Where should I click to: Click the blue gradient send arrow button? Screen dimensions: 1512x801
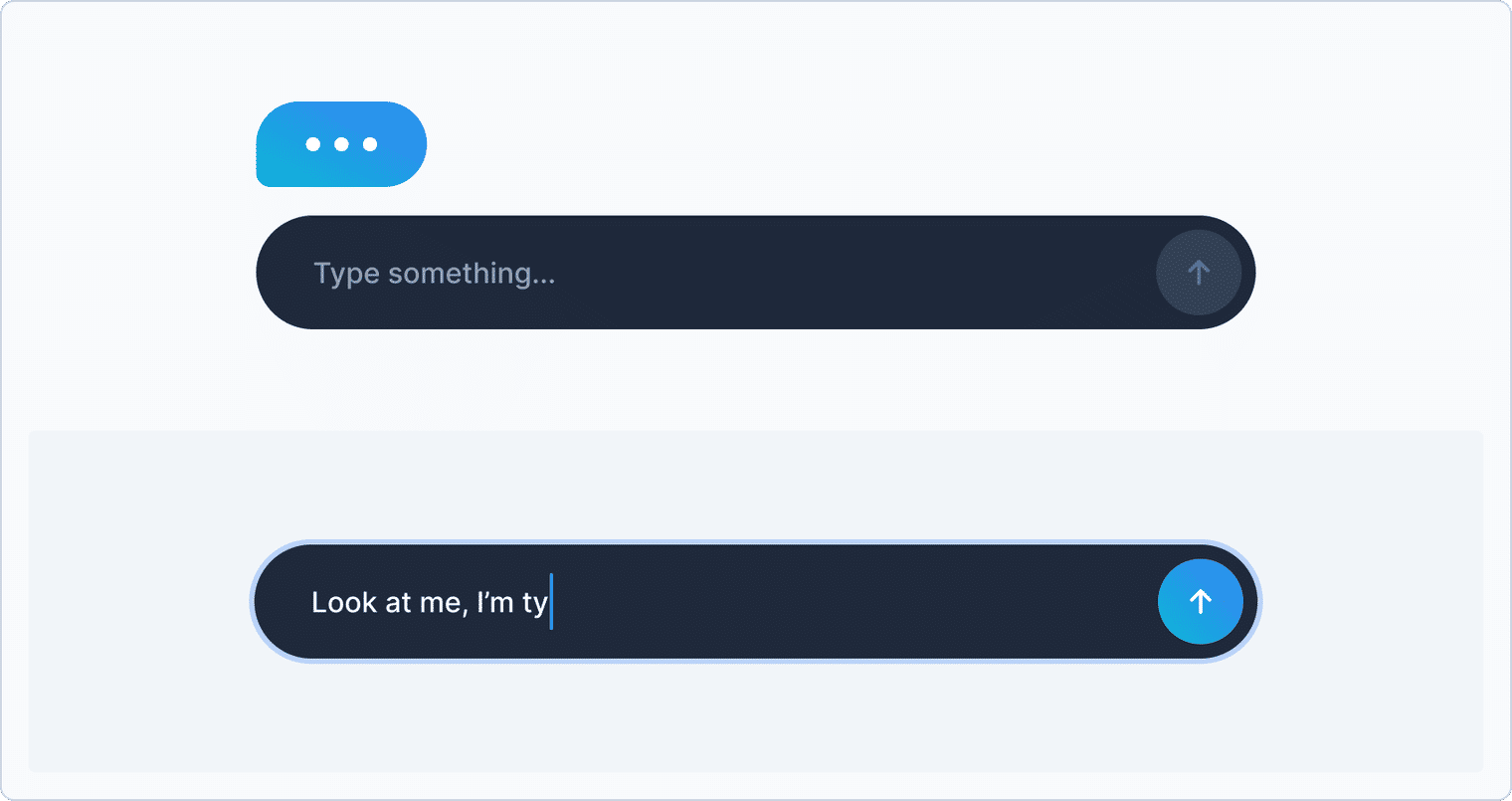(1201, 601)
